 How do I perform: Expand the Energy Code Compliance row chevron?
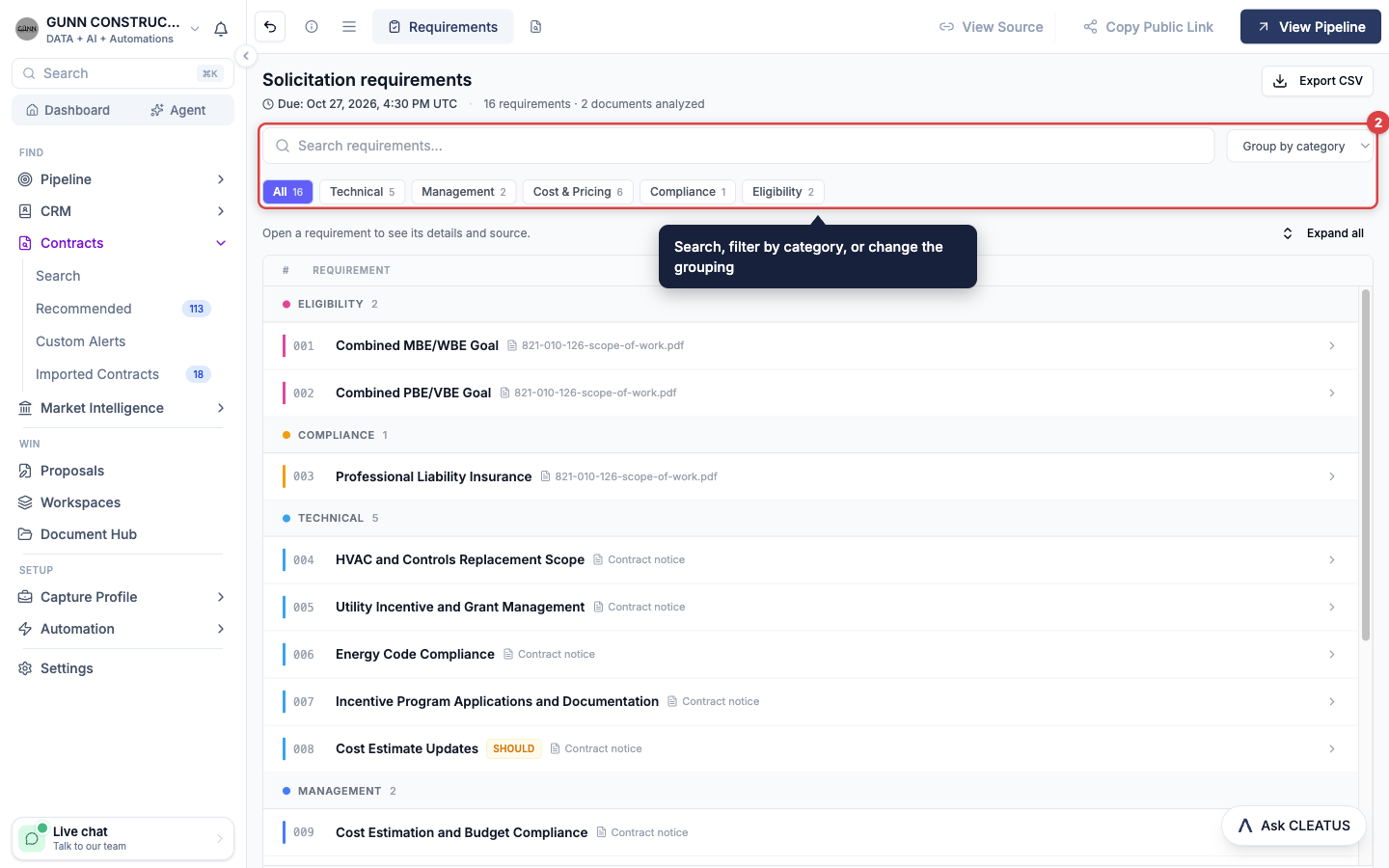1332,654
